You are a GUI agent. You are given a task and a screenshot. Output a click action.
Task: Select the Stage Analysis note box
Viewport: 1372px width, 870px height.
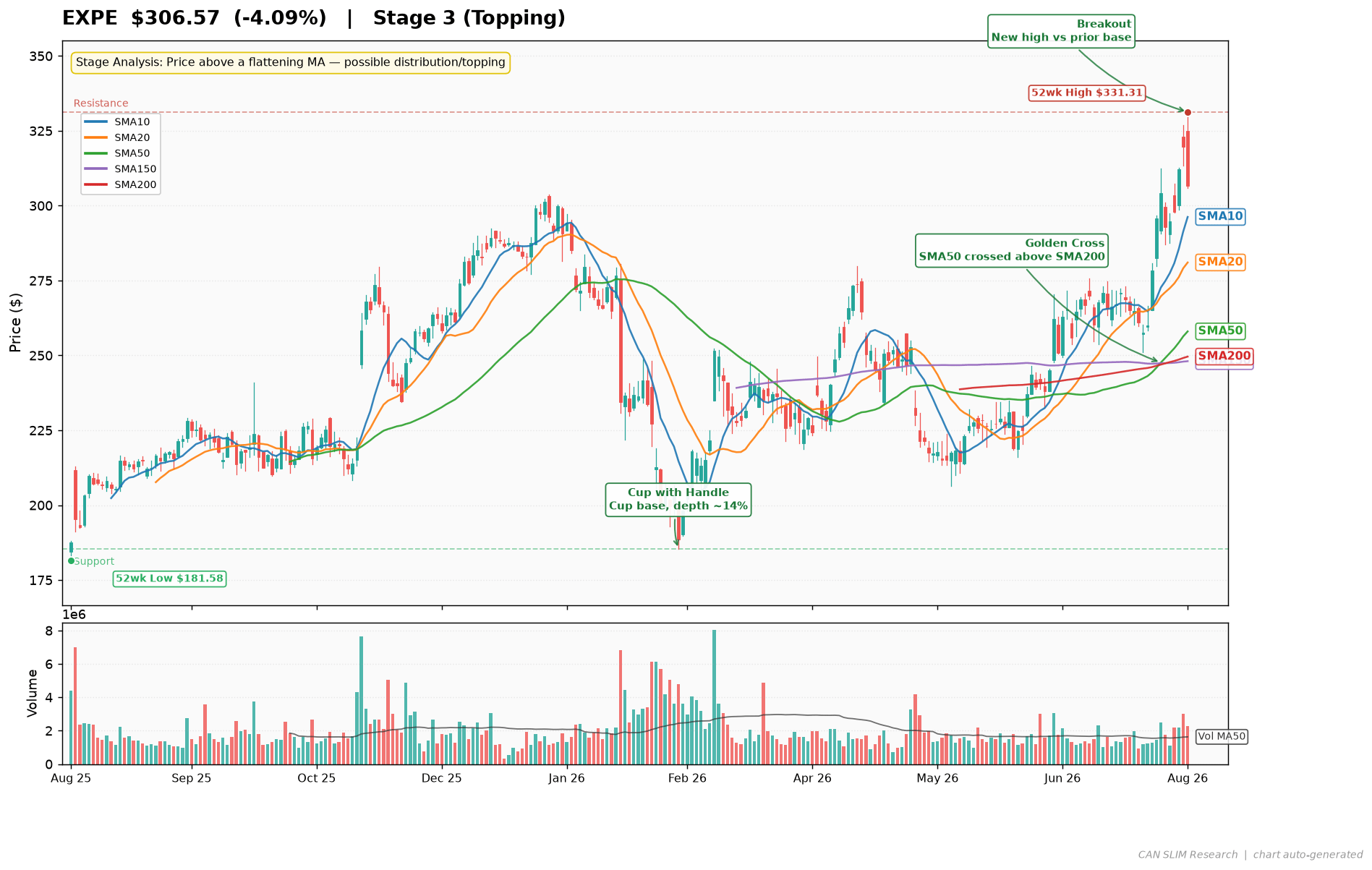click(x=290, y=63)
